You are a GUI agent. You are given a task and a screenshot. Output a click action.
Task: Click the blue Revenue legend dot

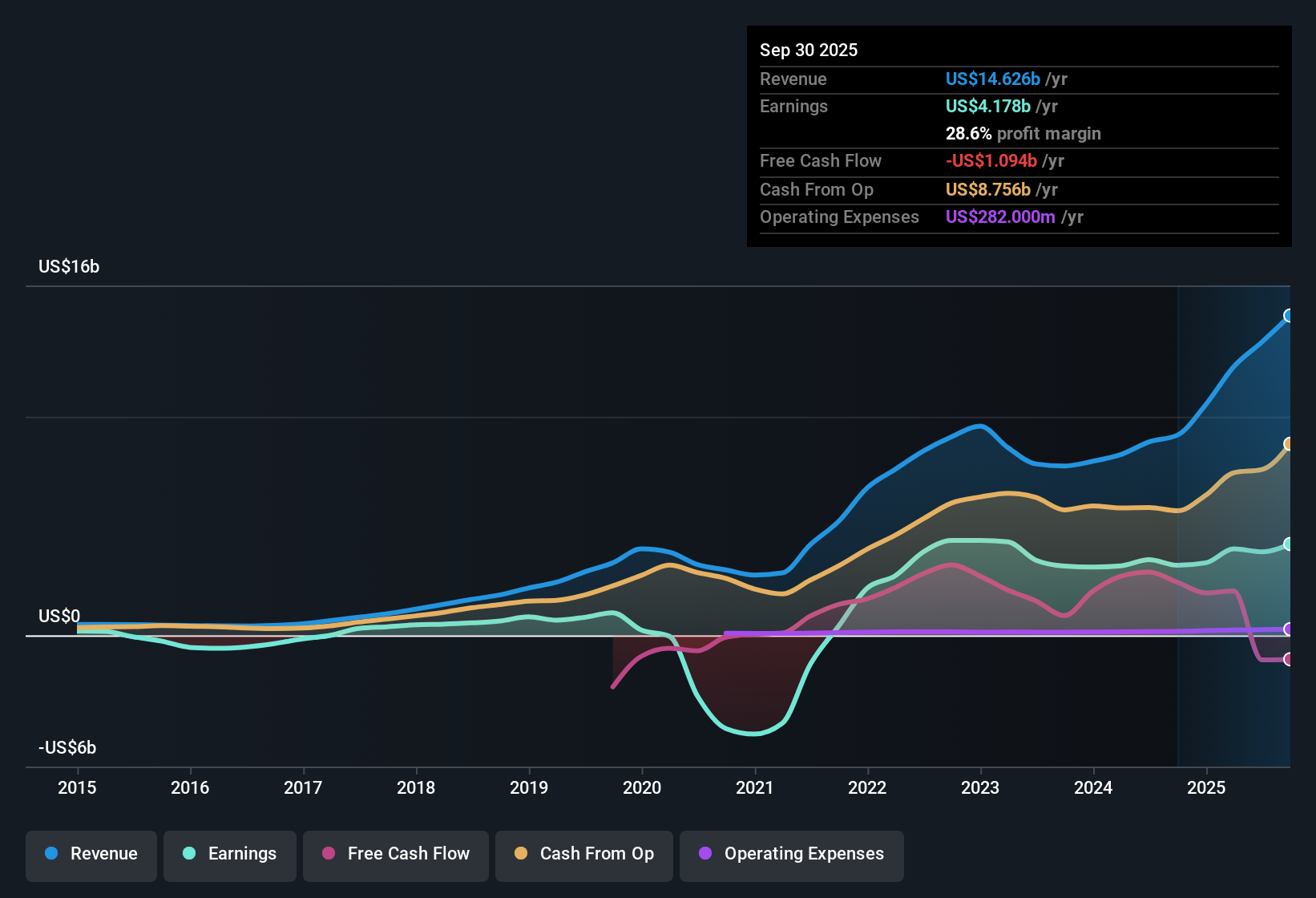(x=52, y=854)
